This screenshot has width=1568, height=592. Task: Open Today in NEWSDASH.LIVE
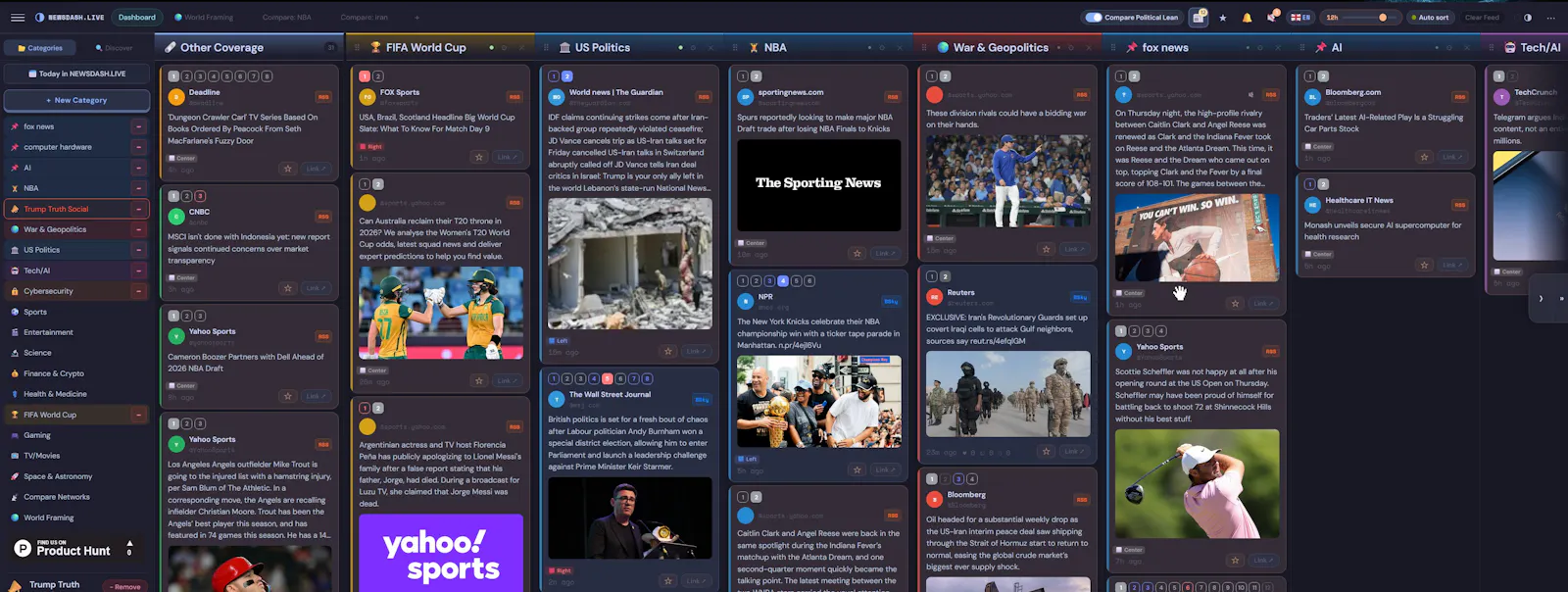pyautogui.click(x=76, y=74)
